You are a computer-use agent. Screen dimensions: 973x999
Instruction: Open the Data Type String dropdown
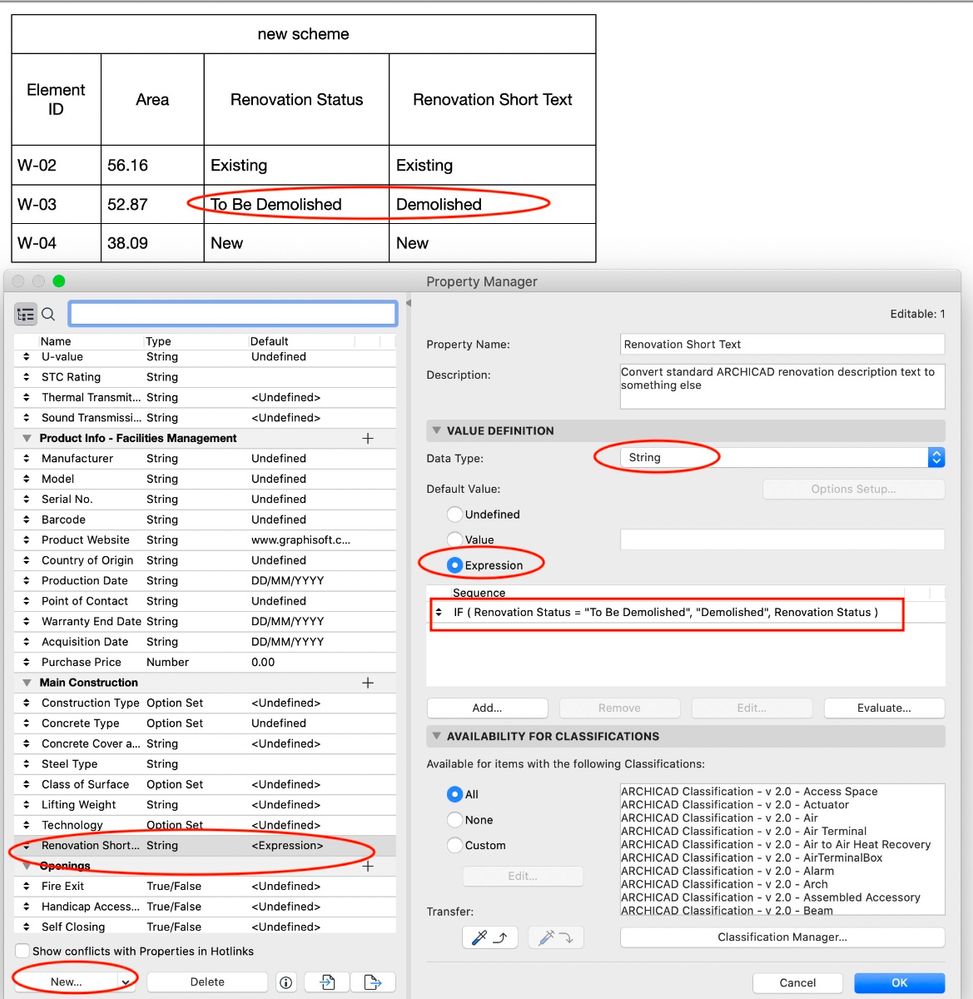(782, 457)
